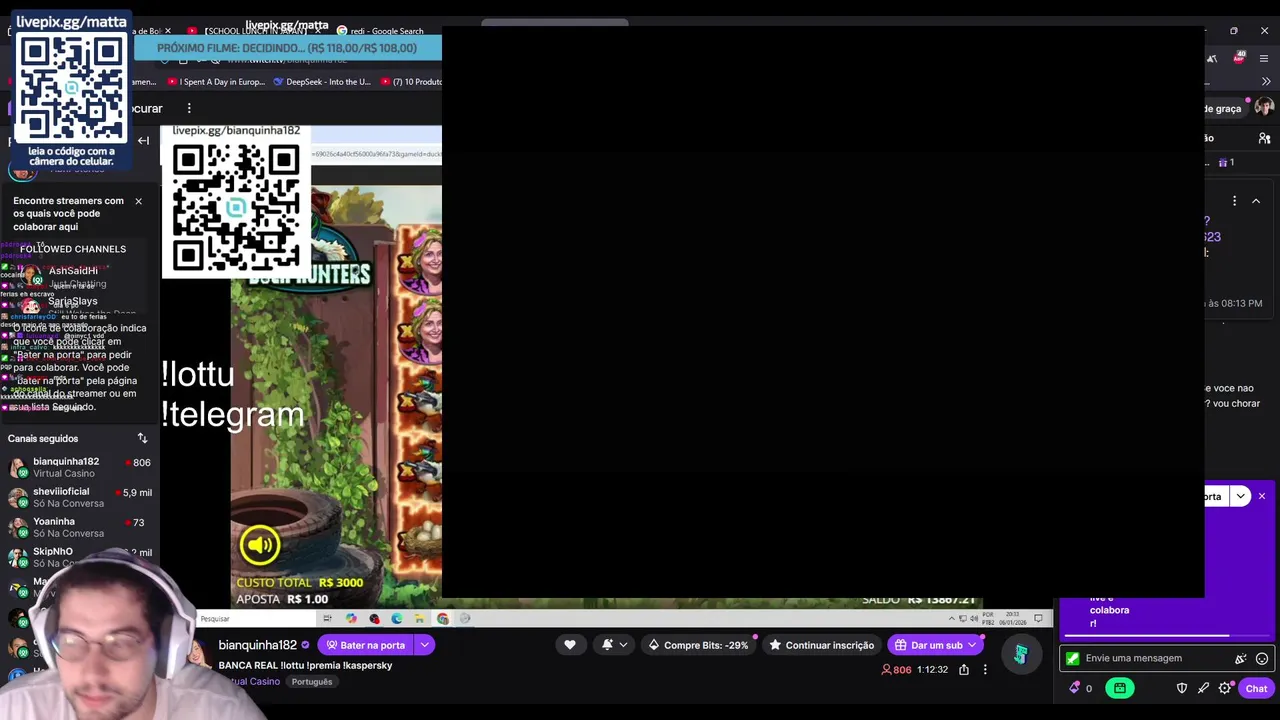Click the 'Dar um sub' button
This screenshot has height=720, width=1280.
coord(936,645)
